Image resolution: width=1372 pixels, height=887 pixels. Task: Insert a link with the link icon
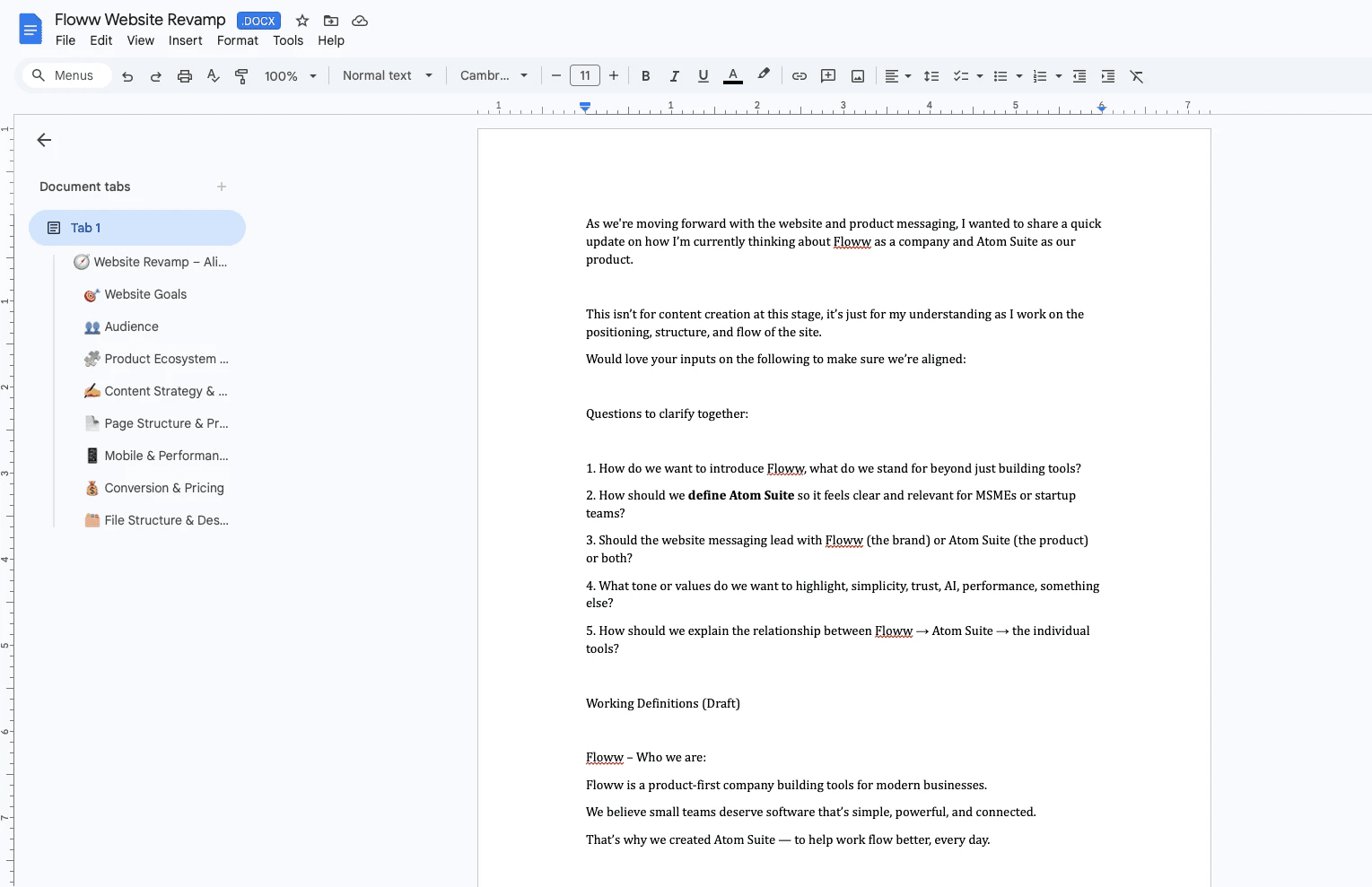pyautogui.click(x=800, y=76)
